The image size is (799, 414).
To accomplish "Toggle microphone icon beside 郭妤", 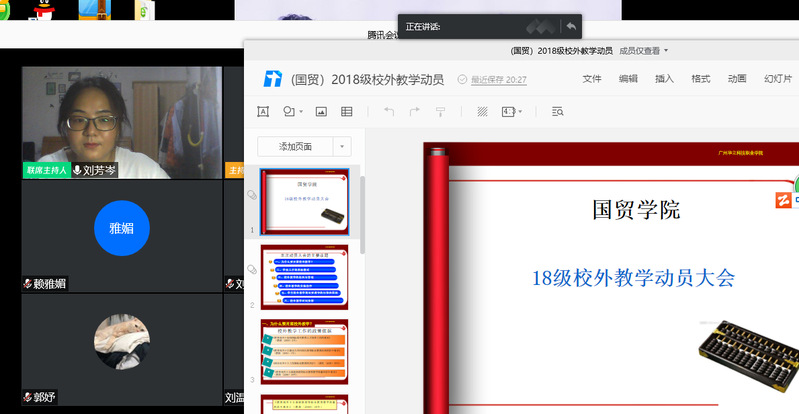I will click(x=29, y=397).
